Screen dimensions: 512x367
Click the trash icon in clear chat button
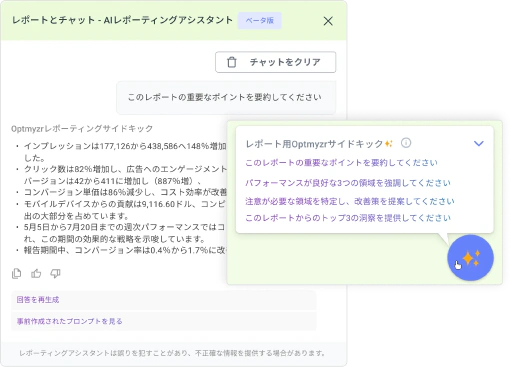coord(232,62)
